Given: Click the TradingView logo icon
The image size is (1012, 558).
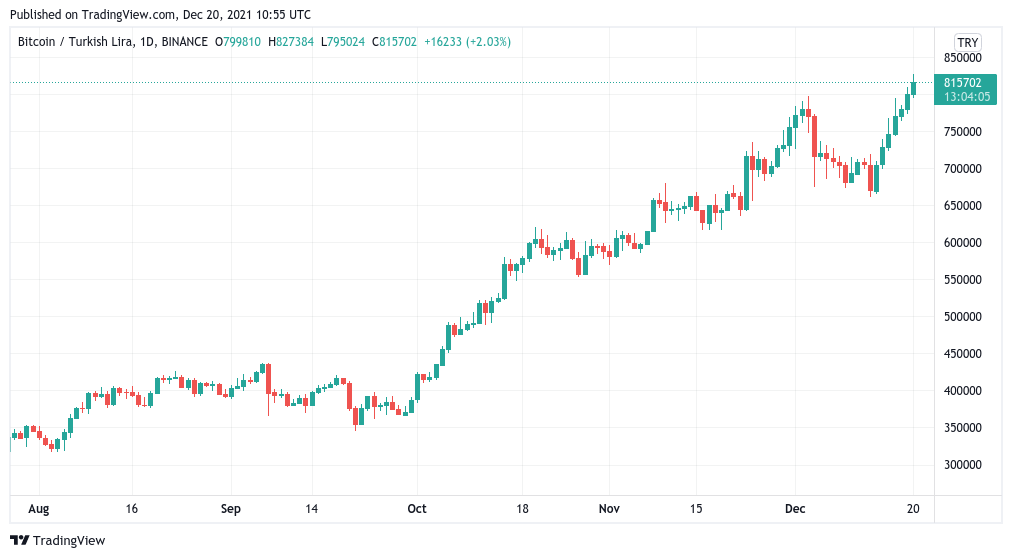Looking at the screenshot, I should pos(19,541).
